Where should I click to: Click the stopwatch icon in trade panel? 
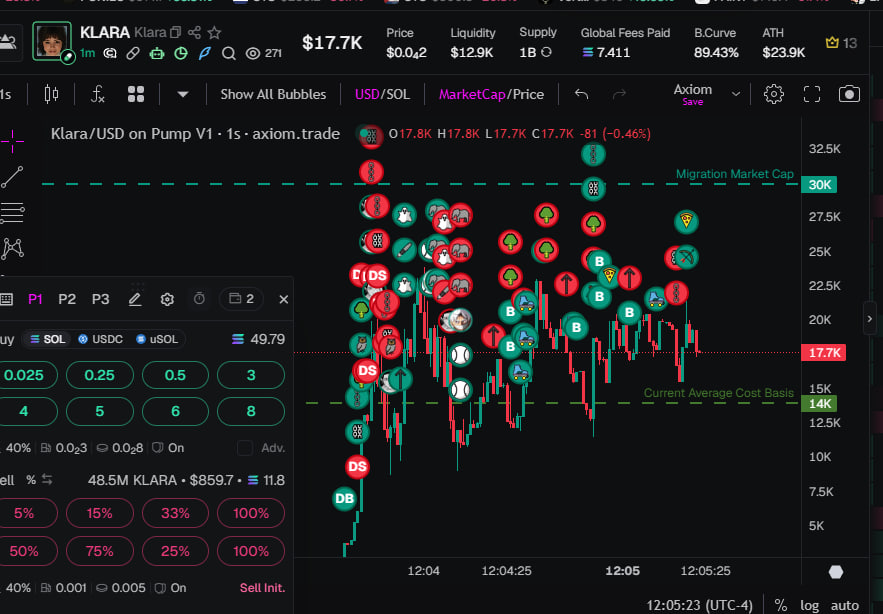[199, 299]
